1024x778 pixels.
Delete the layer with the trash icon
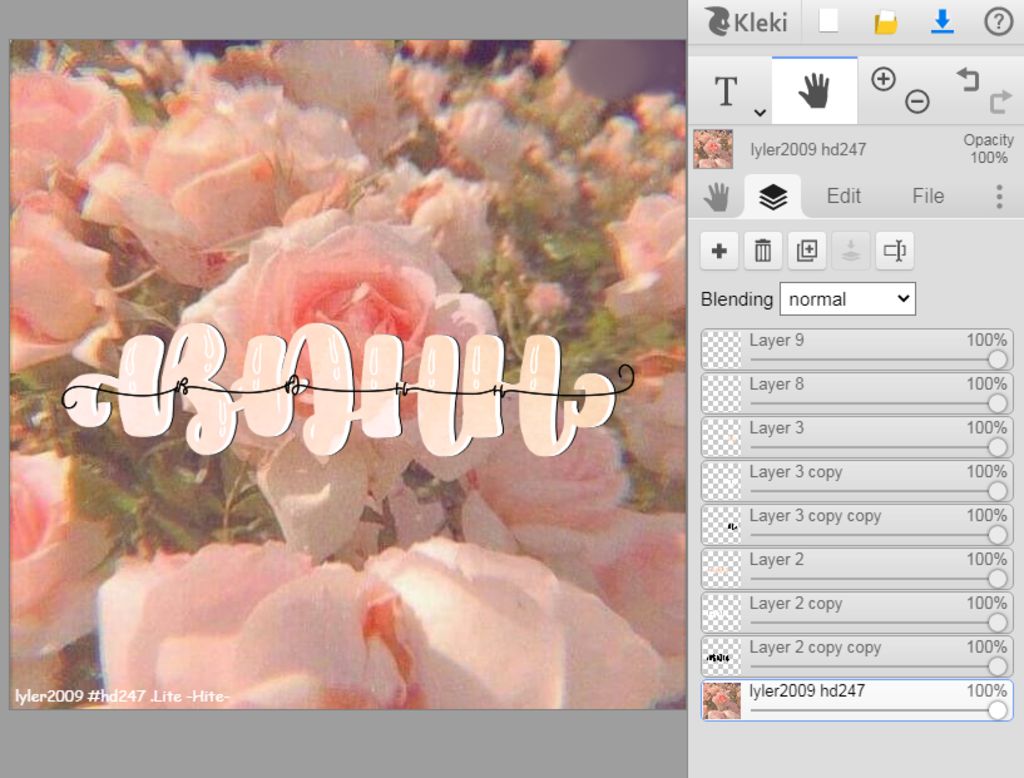tap(763, 251)
